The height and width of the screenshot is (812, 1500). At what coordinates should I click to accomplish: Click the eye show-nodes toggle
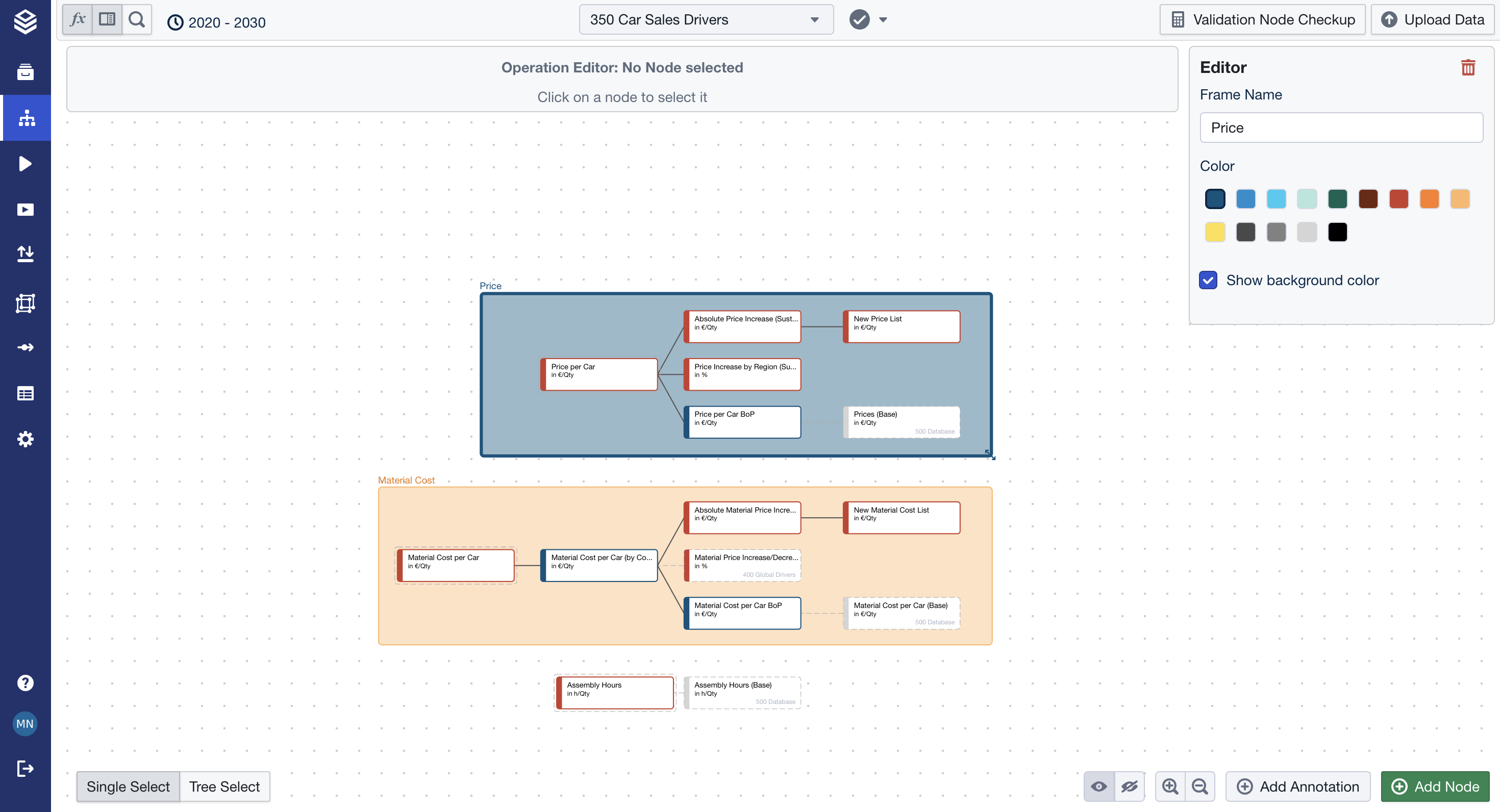(x=1099, y=786)
